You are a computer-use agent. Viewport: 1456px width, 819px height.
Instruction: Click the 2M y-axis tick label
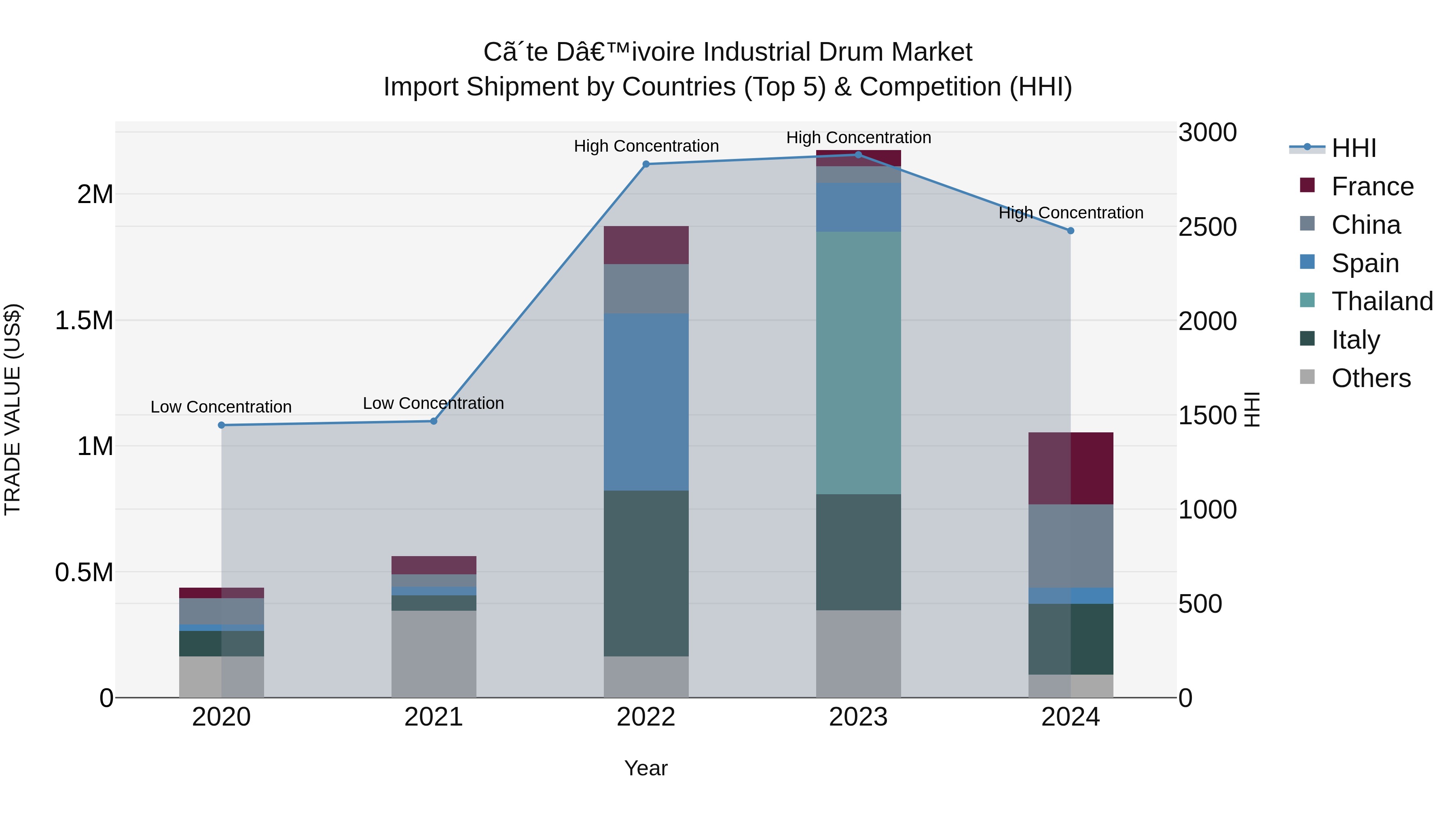(95, 195)
